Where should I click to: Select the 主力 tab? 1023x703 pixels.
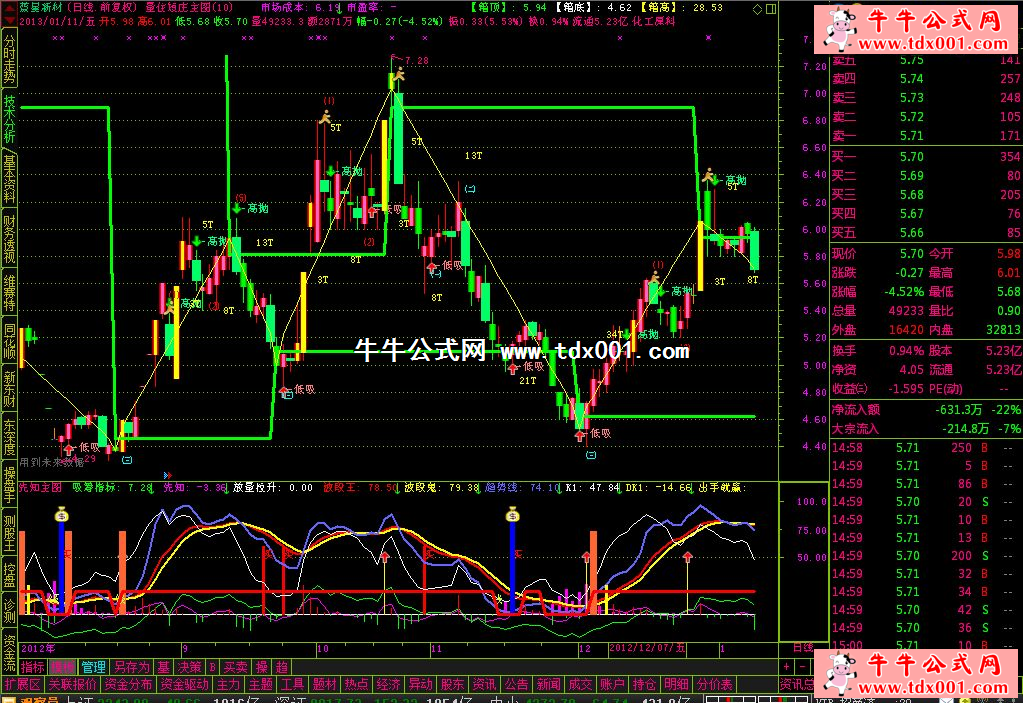[x=228, y=685]
